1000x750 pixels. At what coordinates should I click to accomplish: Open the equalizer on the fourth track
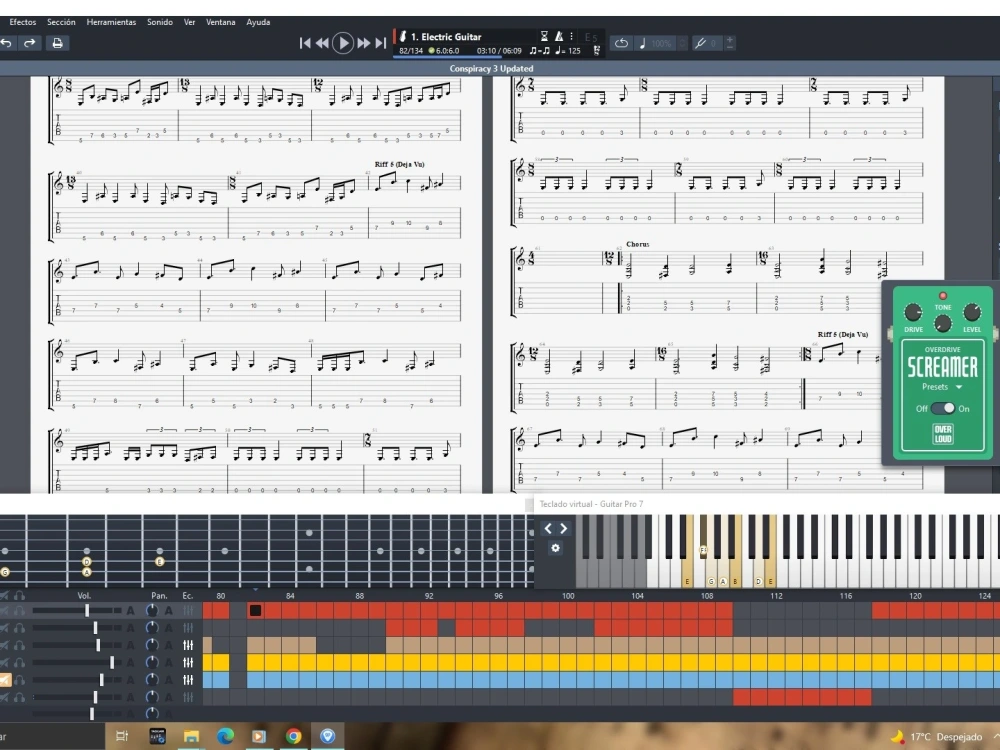pos(188,663)
